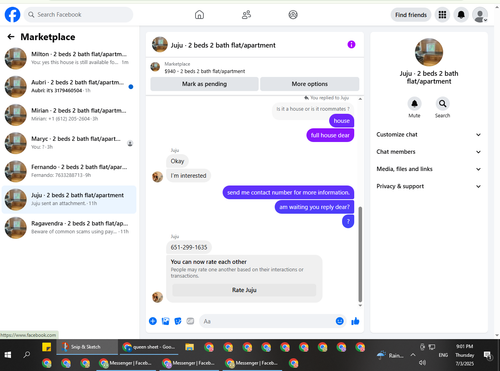
Task: Send a thumbs-up like
Action: click(x=355, y=321)
